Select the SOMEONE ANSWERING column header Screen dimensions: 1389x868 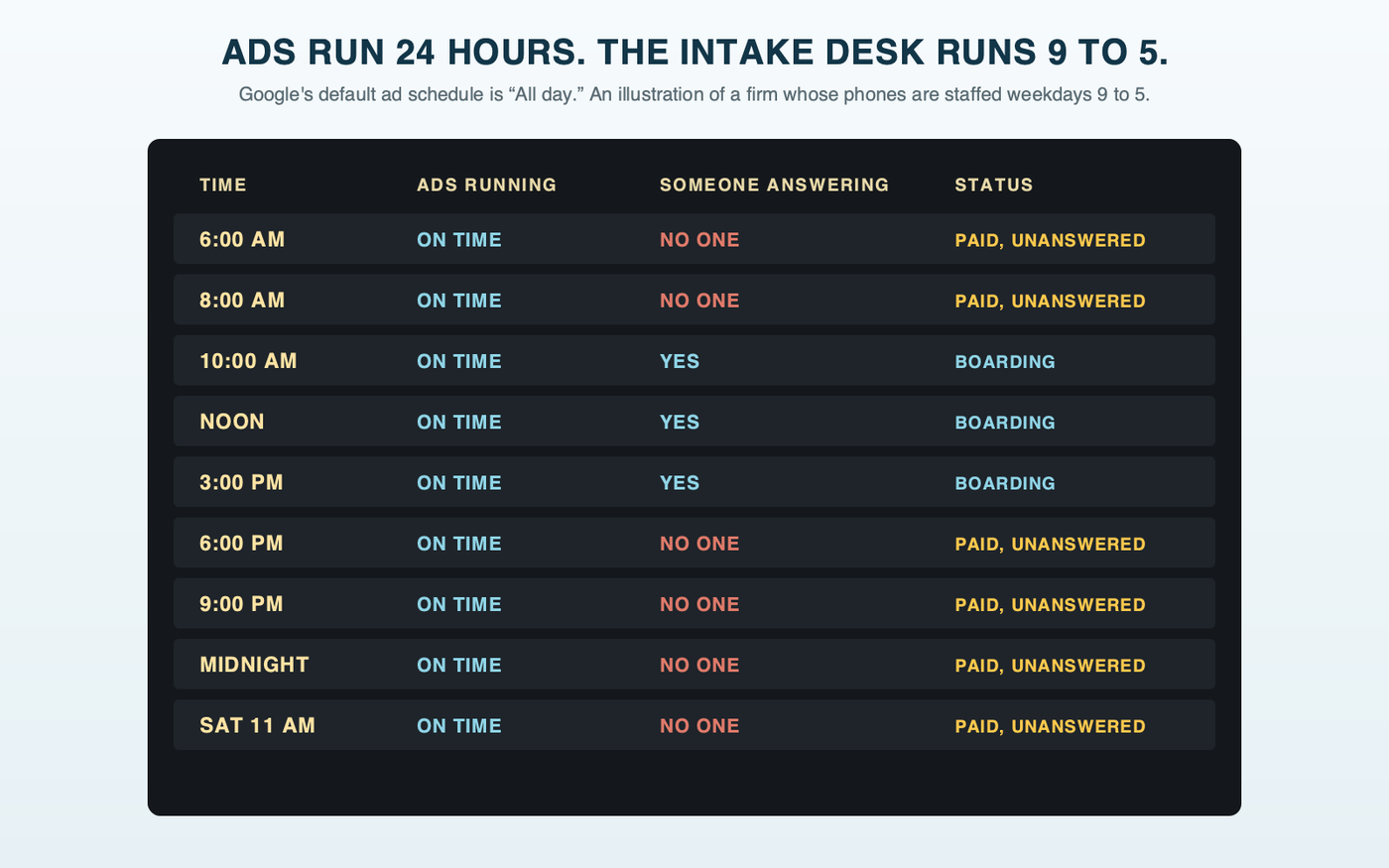[x=775, y=186]
